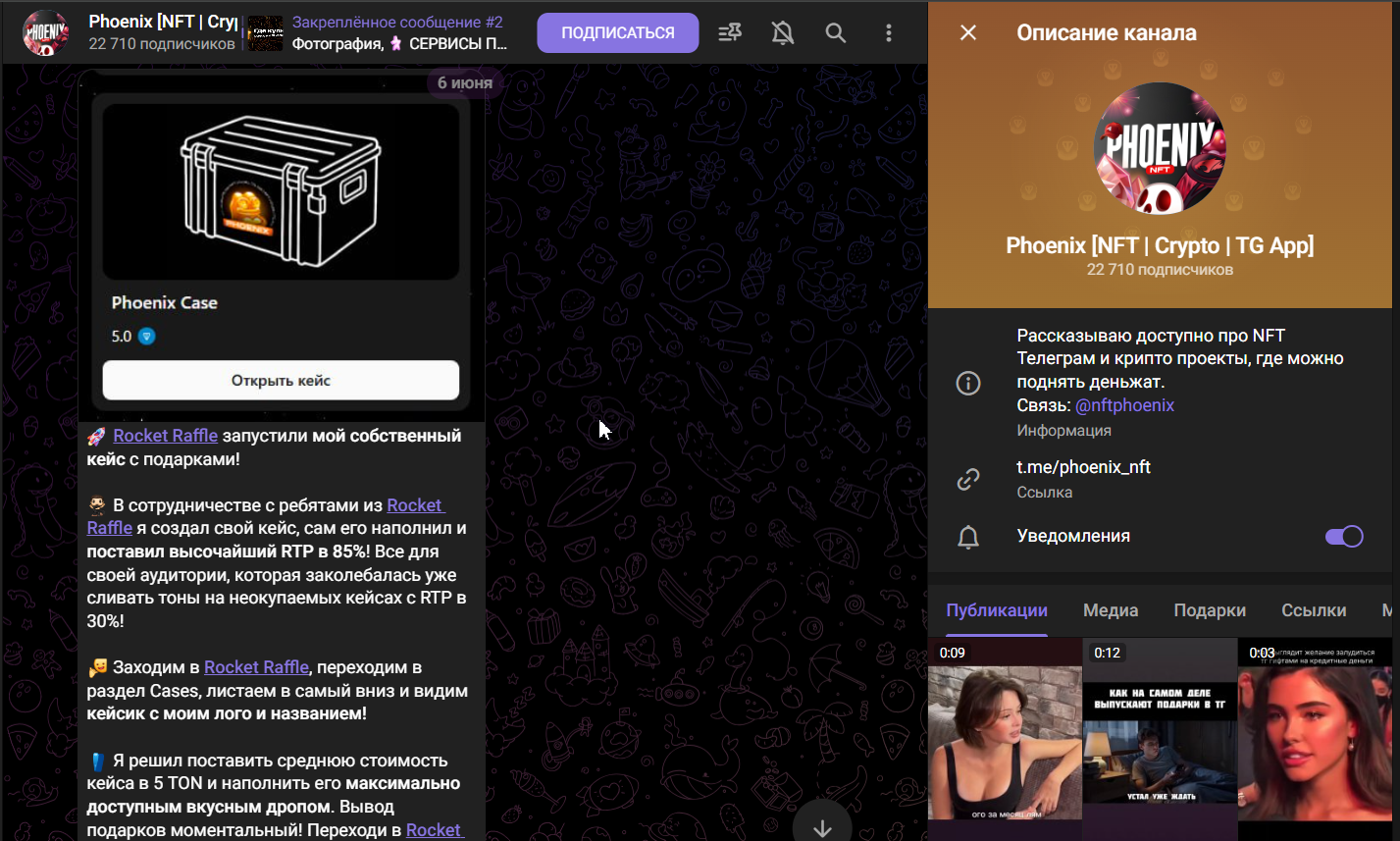Click the crossed-out bell mute icon in header
Viewport: 1400px width, 841px height.
pyautogui.click(x=783, y=33)
